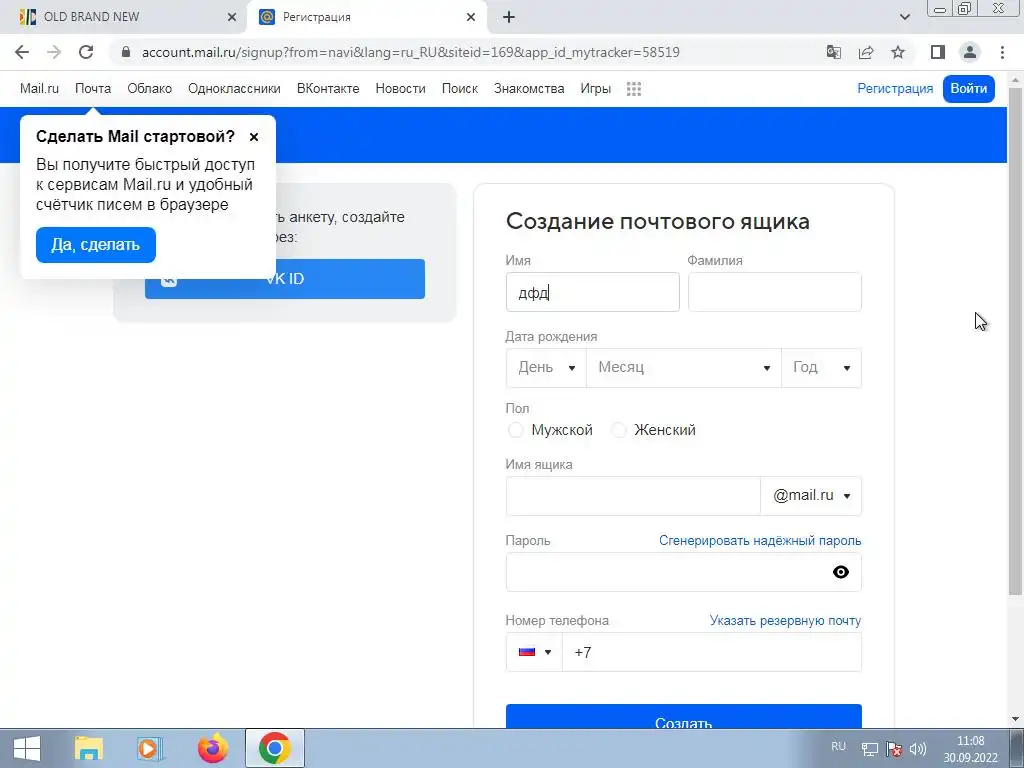Open File Explorer from the taskbar
This screenshot has height=768, width=1024.
(x=88, y=748)
